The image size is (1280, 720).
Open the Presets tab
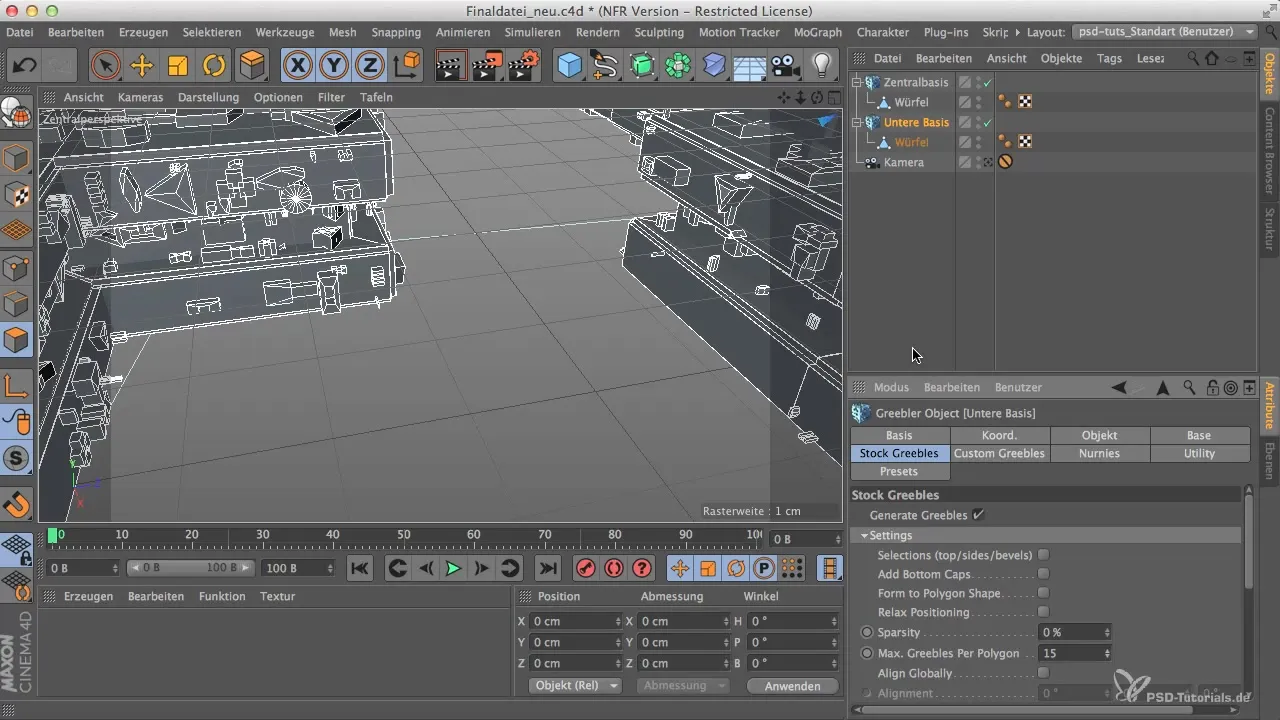[899, 471]
